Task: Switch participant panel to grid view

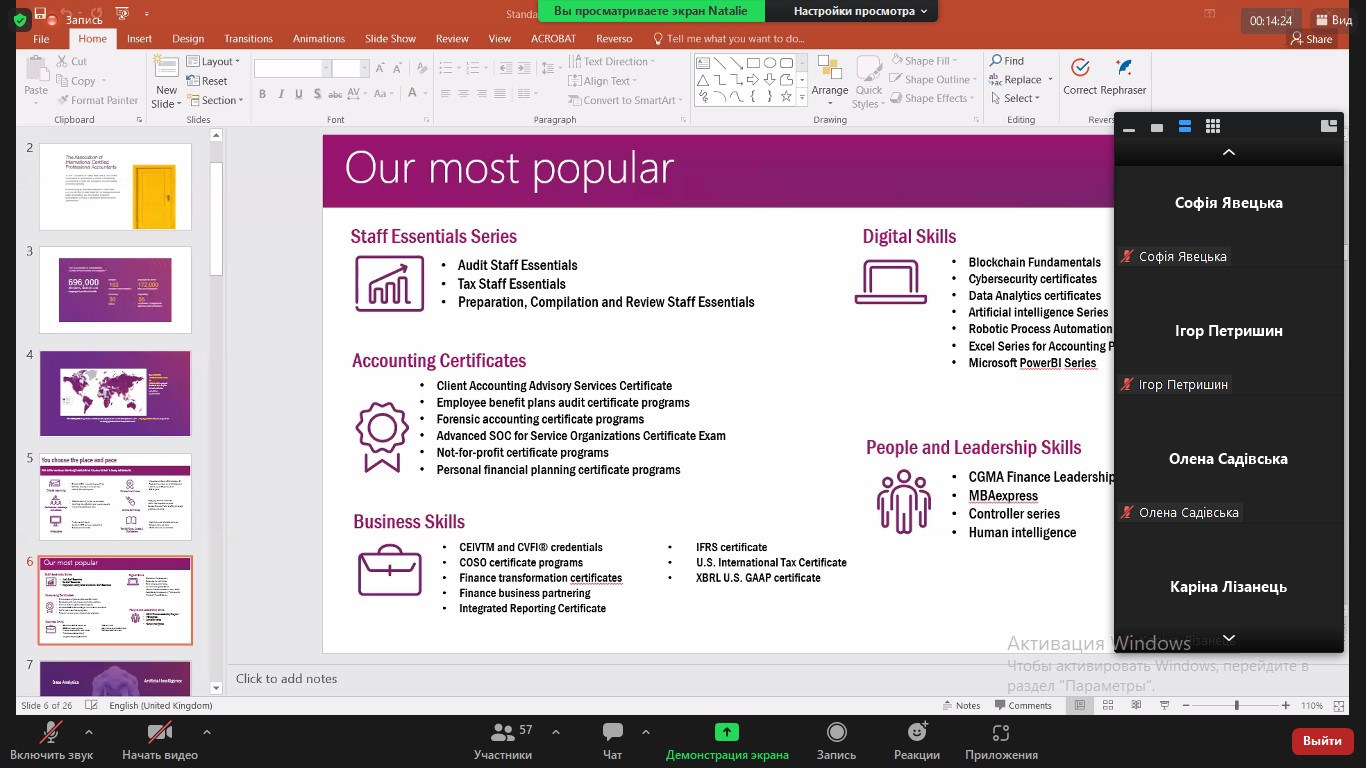Action: click(1213, 126)
